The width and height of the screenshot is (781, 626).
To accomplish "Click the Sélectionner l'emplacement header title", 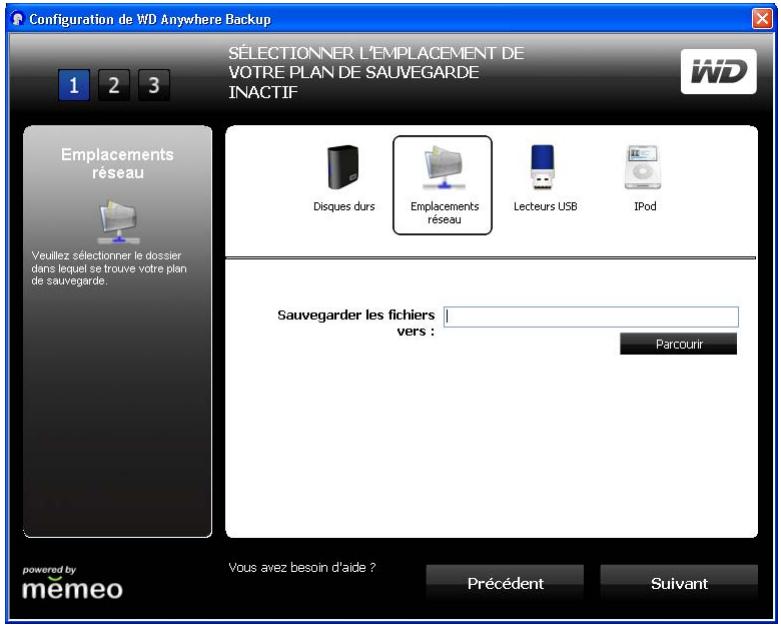I will pos(376,72).
